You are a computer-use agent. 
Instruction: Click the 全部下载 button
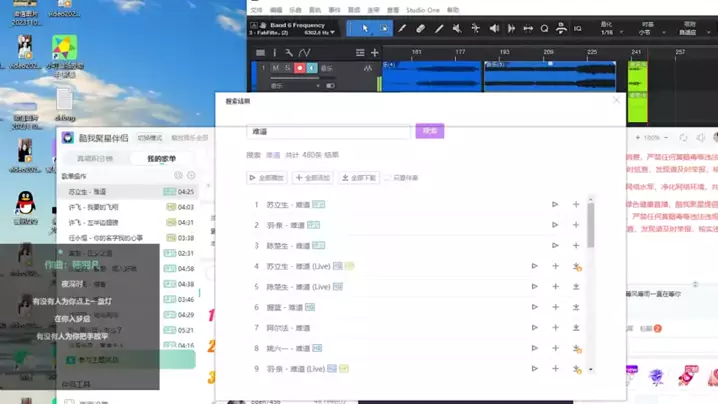tap(359, 178)
